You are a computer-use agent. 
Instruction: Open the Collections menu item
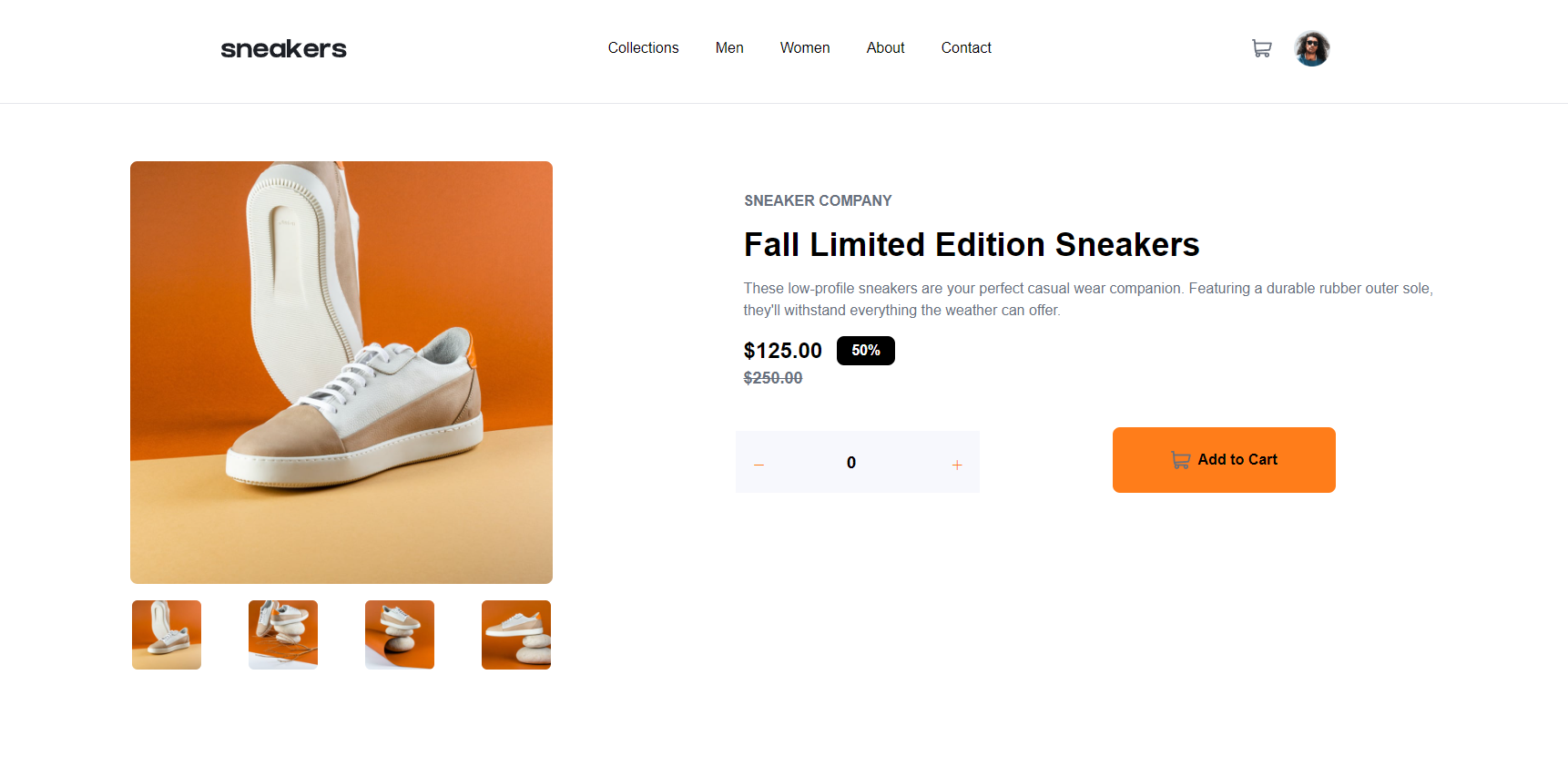click(643, 48)
